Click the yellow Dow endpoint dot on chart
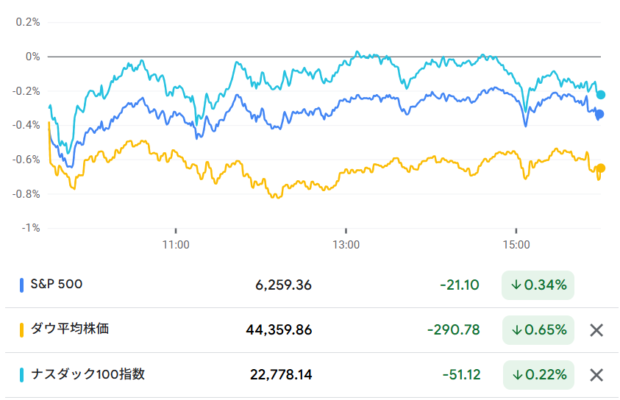Viewport: 620px width, 400px height. (x=601, y=168)
